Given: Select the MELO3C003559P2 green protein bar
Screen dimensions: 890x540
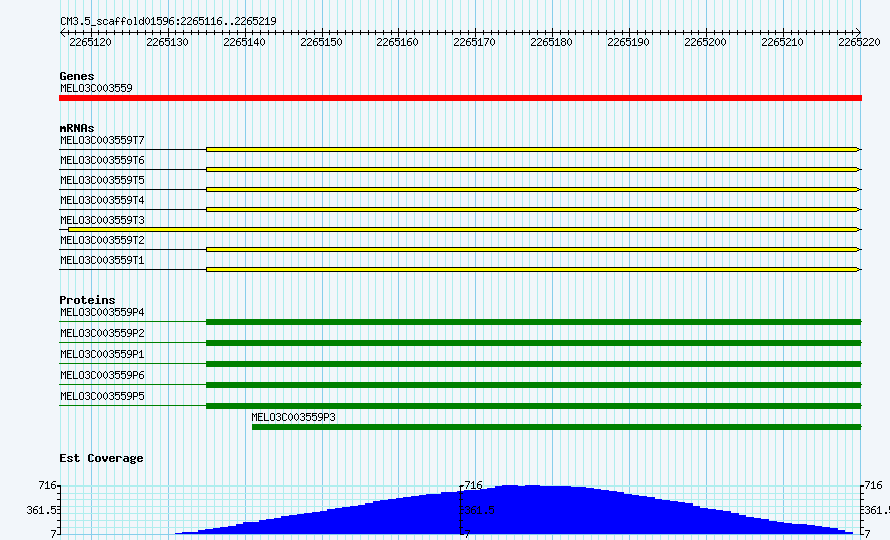Looking at the screenshot, I should (534, 343).
